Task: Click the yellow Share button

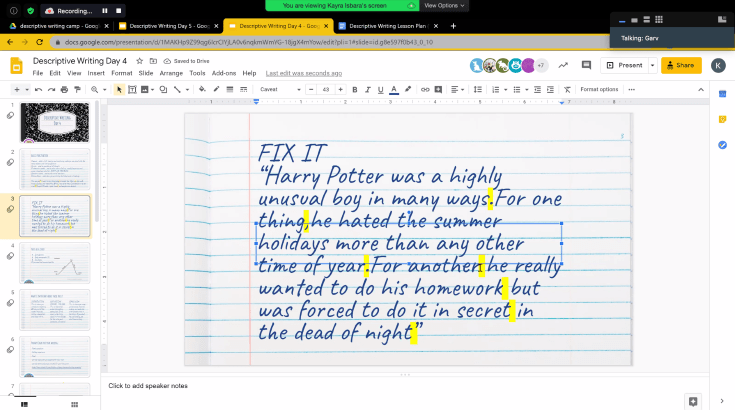Action: click(x=679, y=65)
